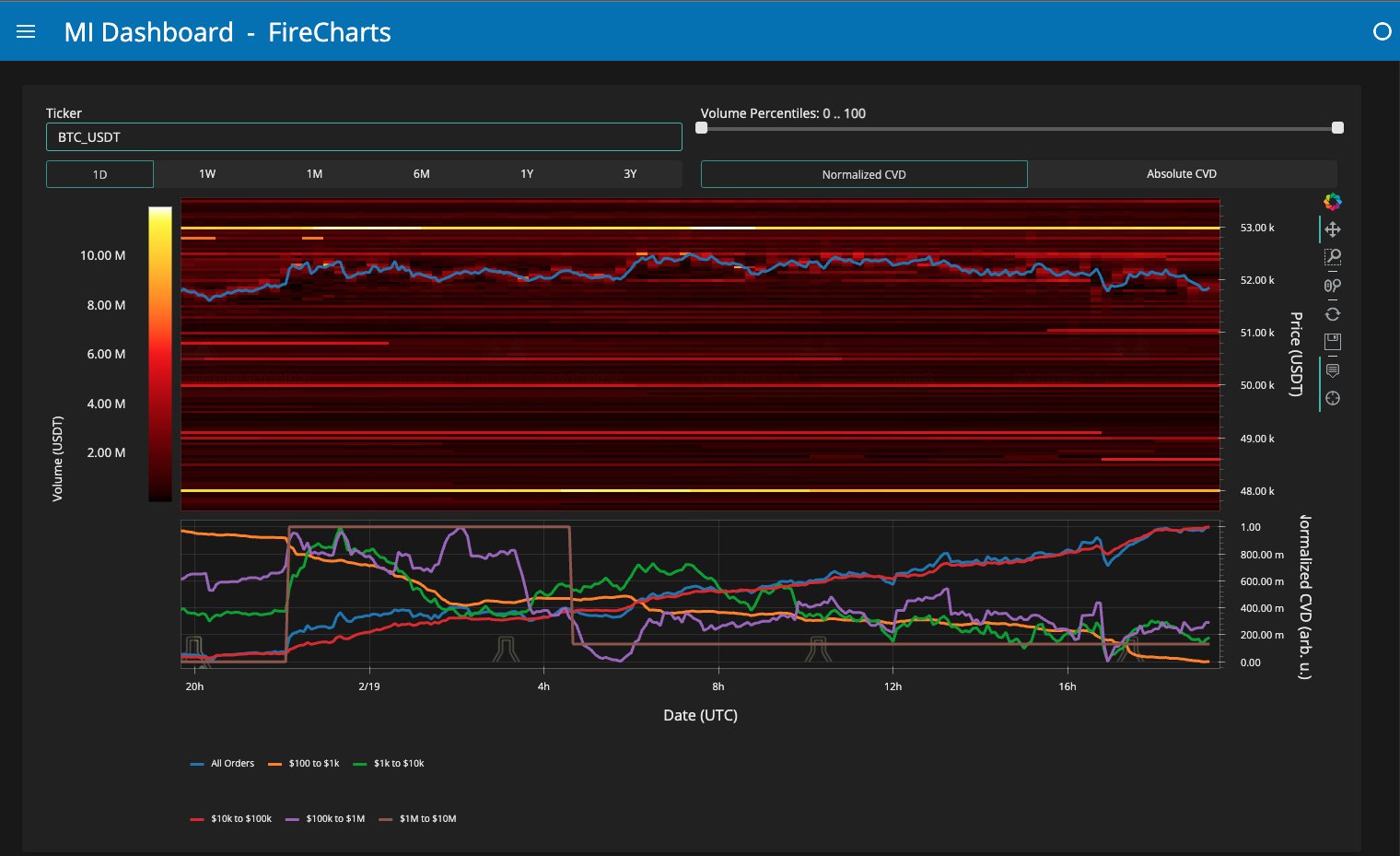Toggle the Crosshair tool

pos(1332,398)
